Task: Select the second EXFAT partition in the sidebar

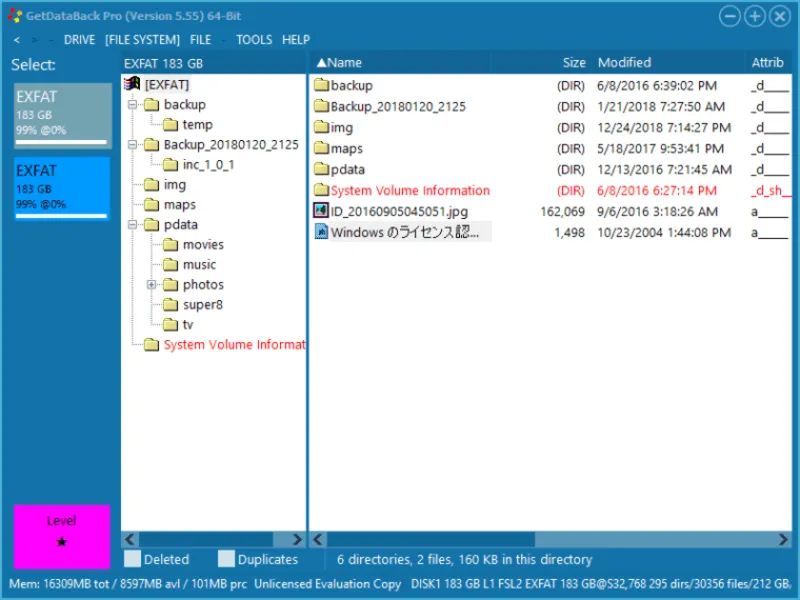Action: (60, 190)
